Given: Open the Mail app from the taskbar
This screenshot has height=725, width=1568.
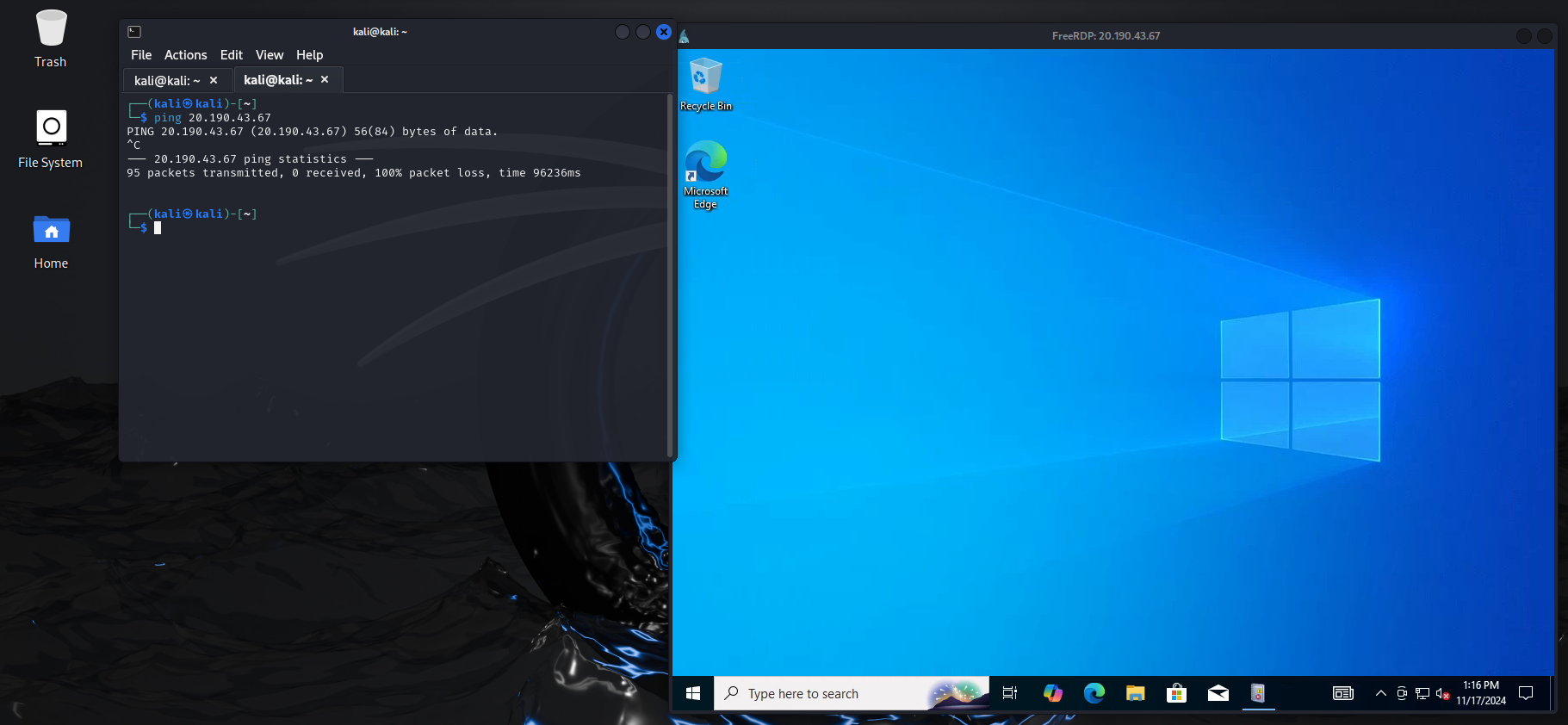Looking at the screenshot, I should (x=1218, y=693).
